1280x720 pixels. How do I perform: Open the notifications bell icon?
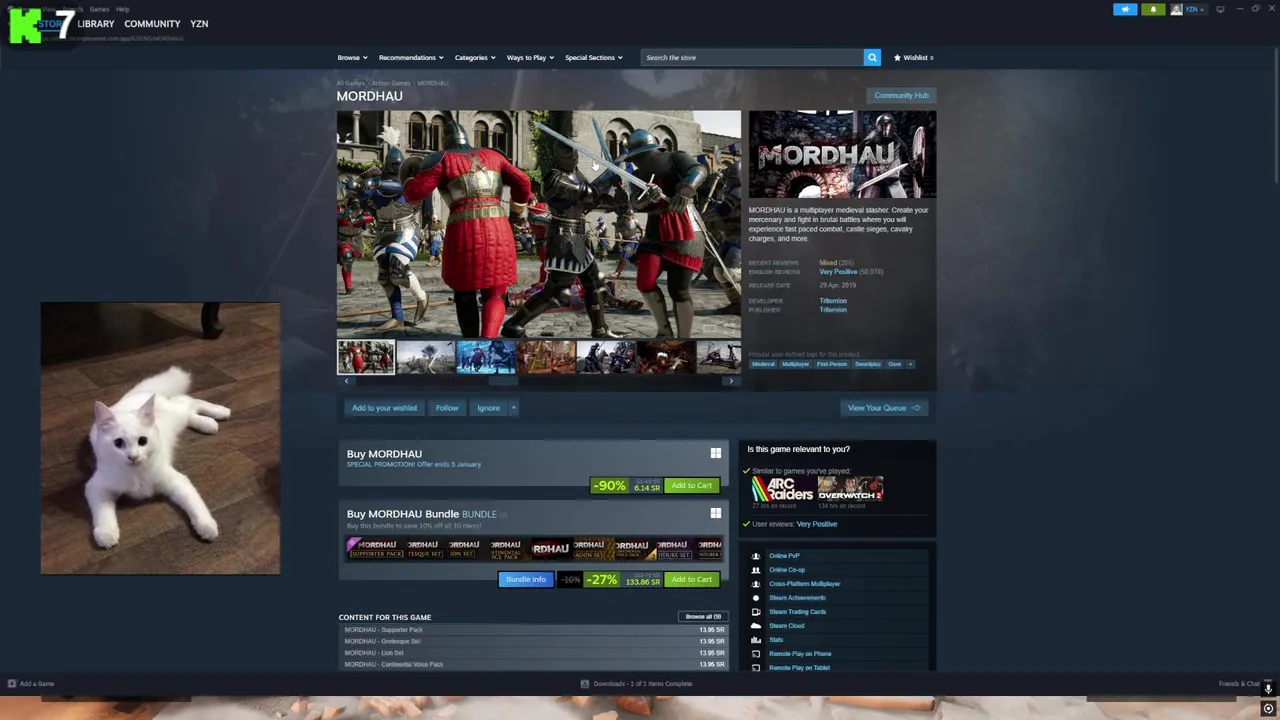pyautogui.click(x=1152, y=10)
